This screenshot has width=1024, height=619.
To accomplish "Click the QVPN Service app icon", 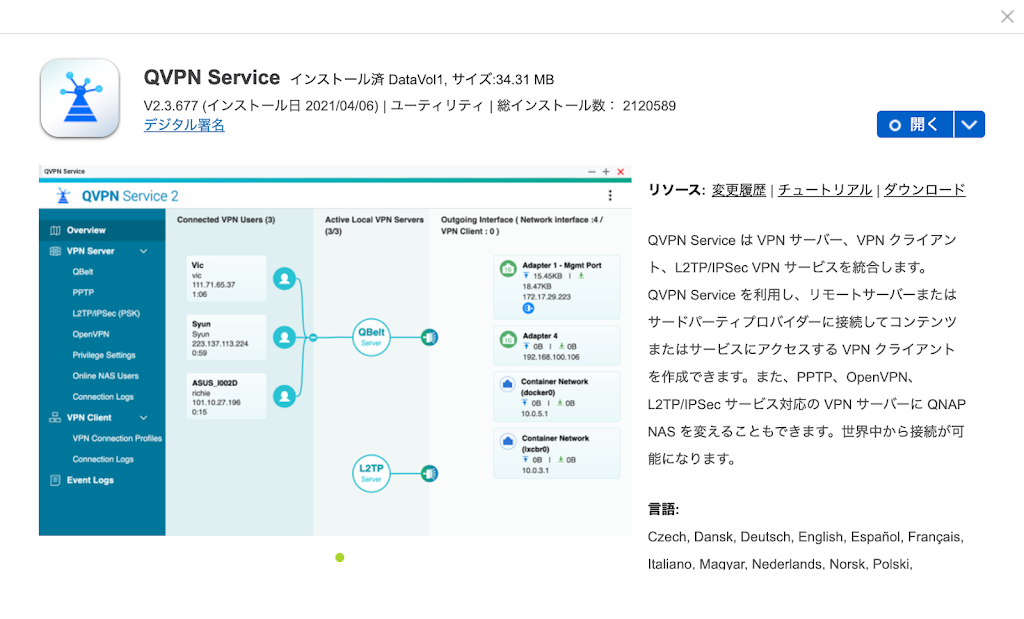I will pyautogui.click(x=80, y=98).
